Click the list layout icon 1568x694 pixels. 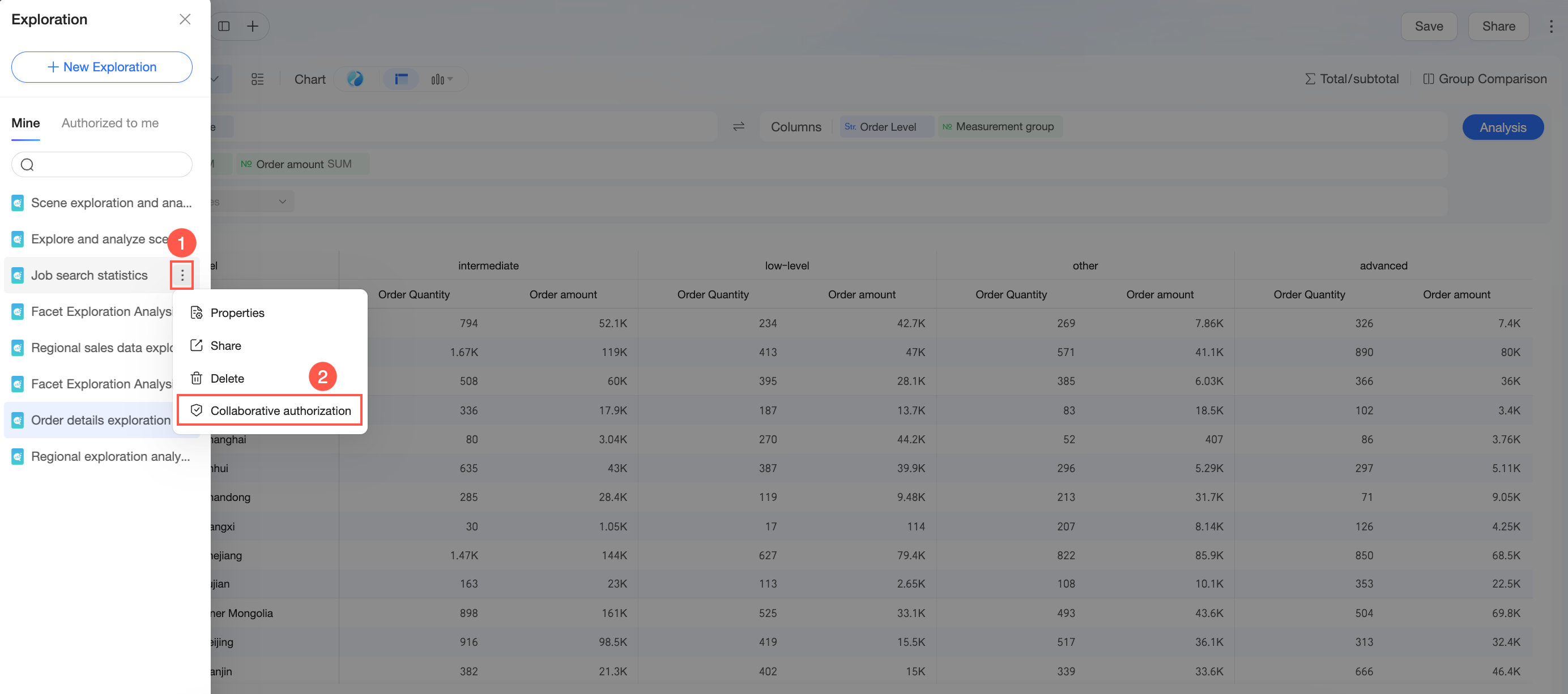258,79
